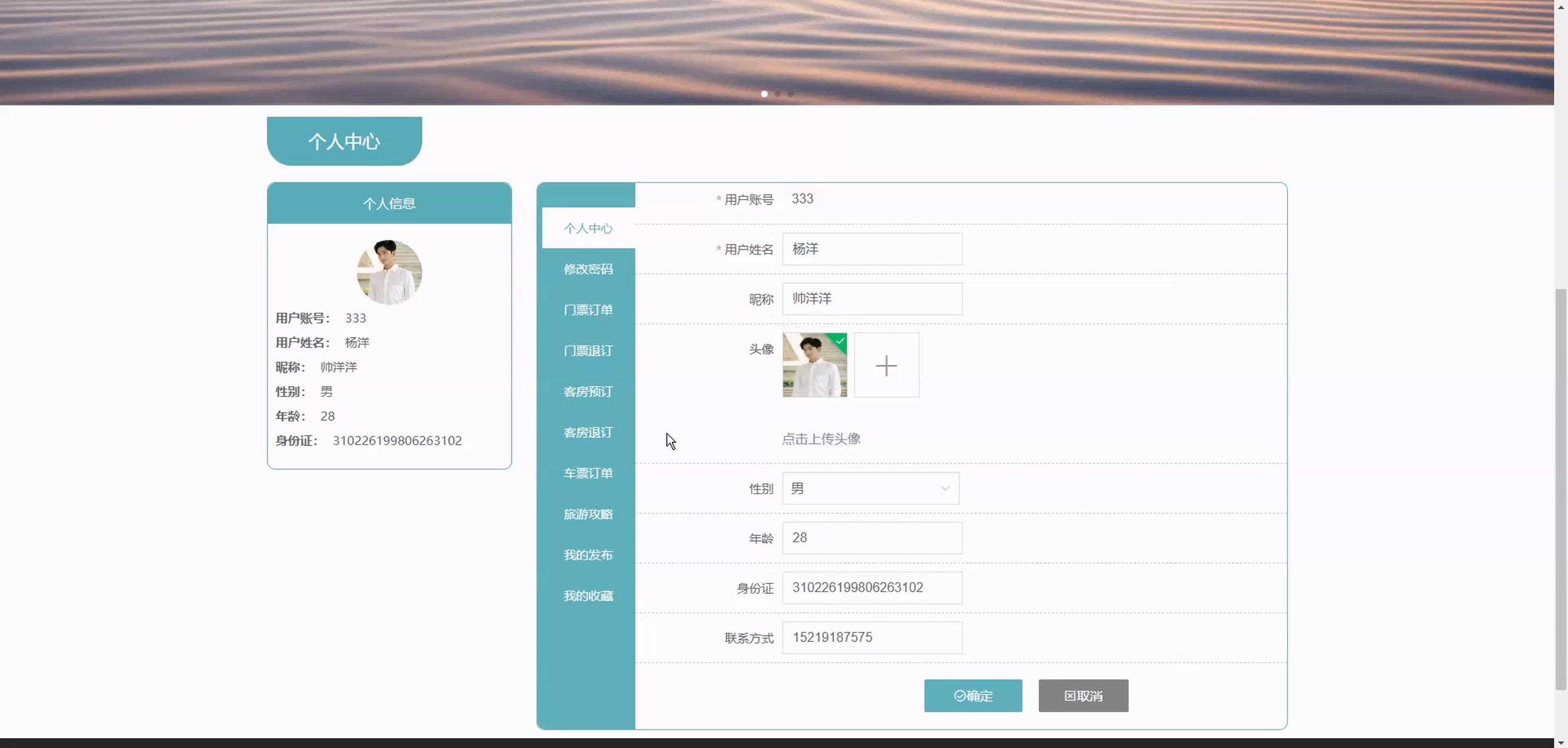Open 我的收藏 section

pos(587,596)
